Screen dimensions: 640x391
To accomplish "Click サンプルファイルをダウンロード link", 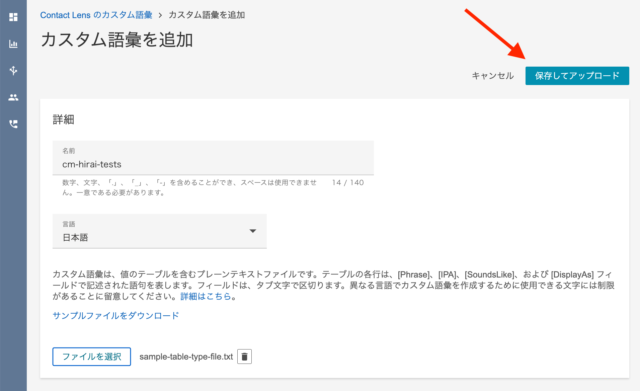I will point(116,315).
